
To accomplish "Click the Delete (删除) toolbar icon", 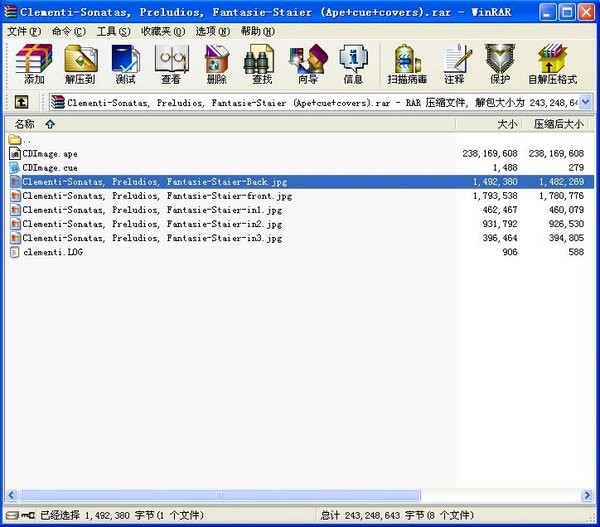I will tap(217, 64).
